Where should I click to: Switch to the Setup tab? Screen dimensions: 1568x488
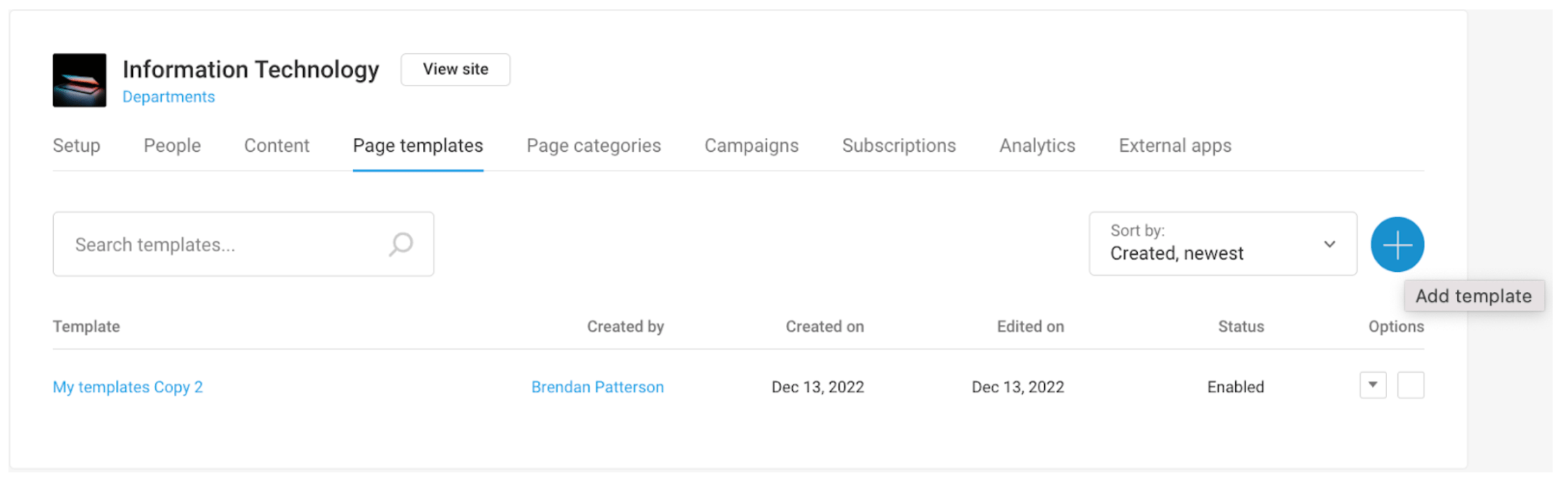pos(77,146)
